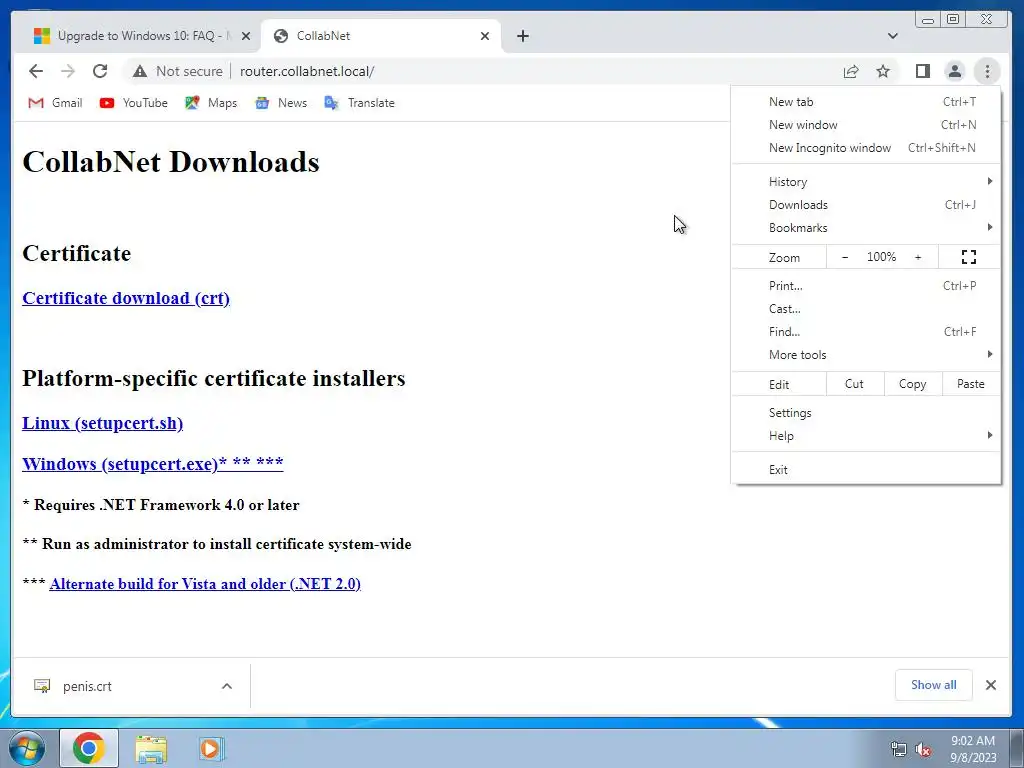
Task: Expand the Help submenu
Action: tap(866, 436)
